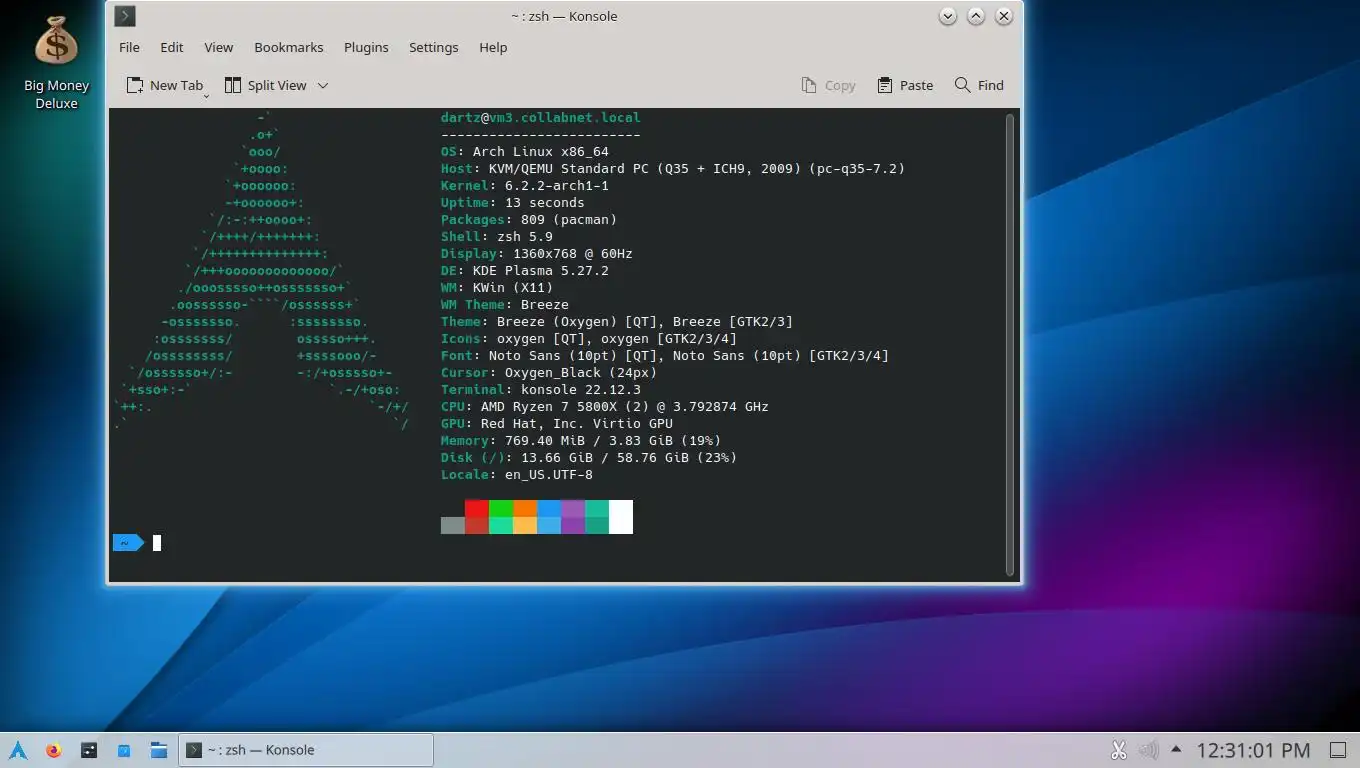Click the white color block in neofetch output
1360x768 pixels.
(621, 517)
